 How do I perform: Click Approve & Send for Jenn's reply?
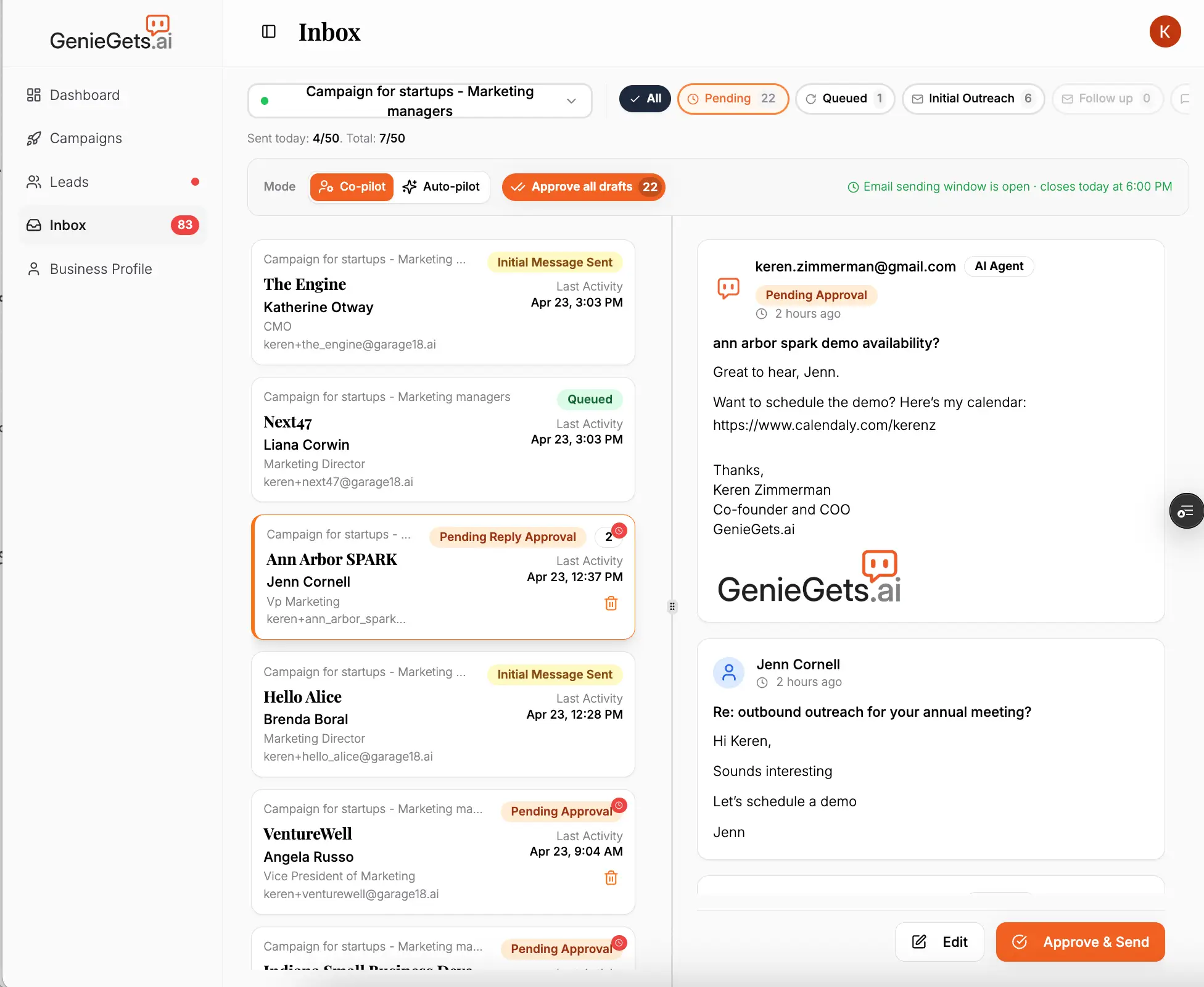point(1079,942)
